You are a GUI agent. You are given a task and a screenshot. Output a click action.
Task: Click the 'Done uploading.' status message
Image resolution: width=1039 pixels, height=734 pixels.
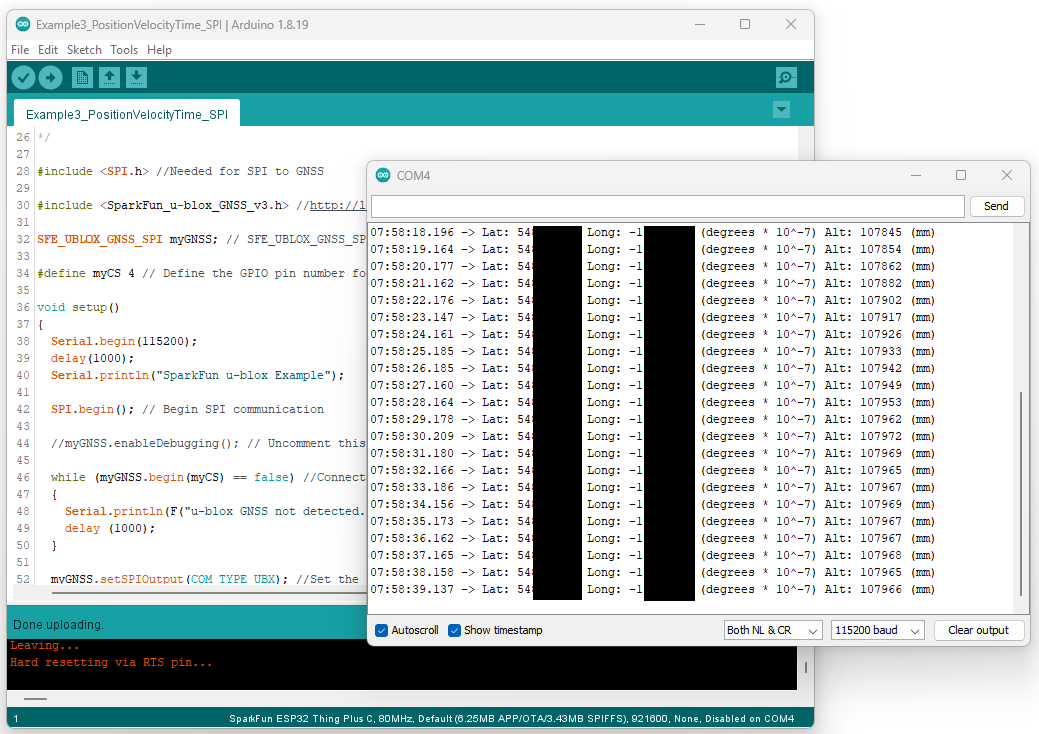(58, 625)
